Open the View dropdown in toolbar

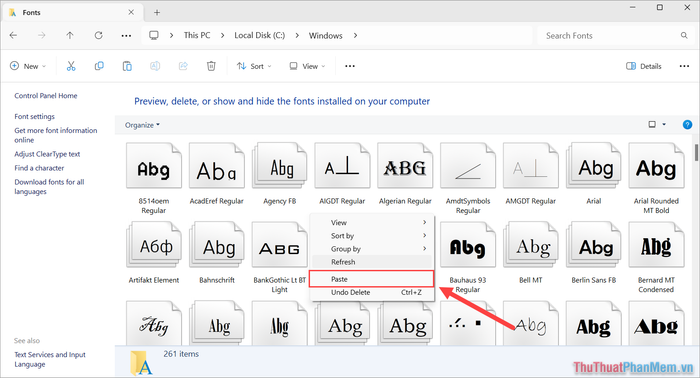click(x=307, y=66)
